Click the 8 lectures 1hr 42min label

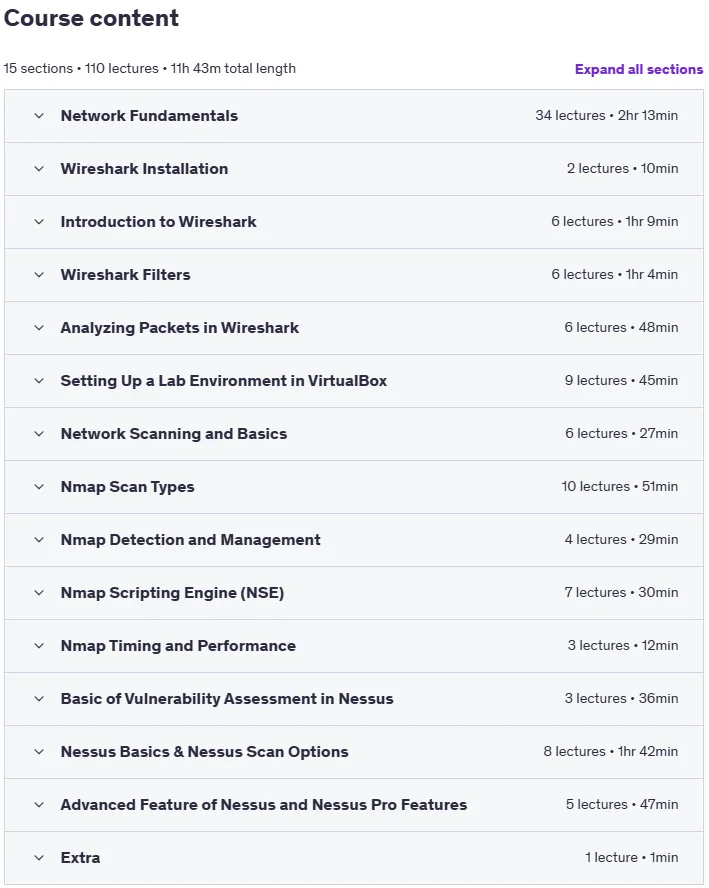[610, 752]
